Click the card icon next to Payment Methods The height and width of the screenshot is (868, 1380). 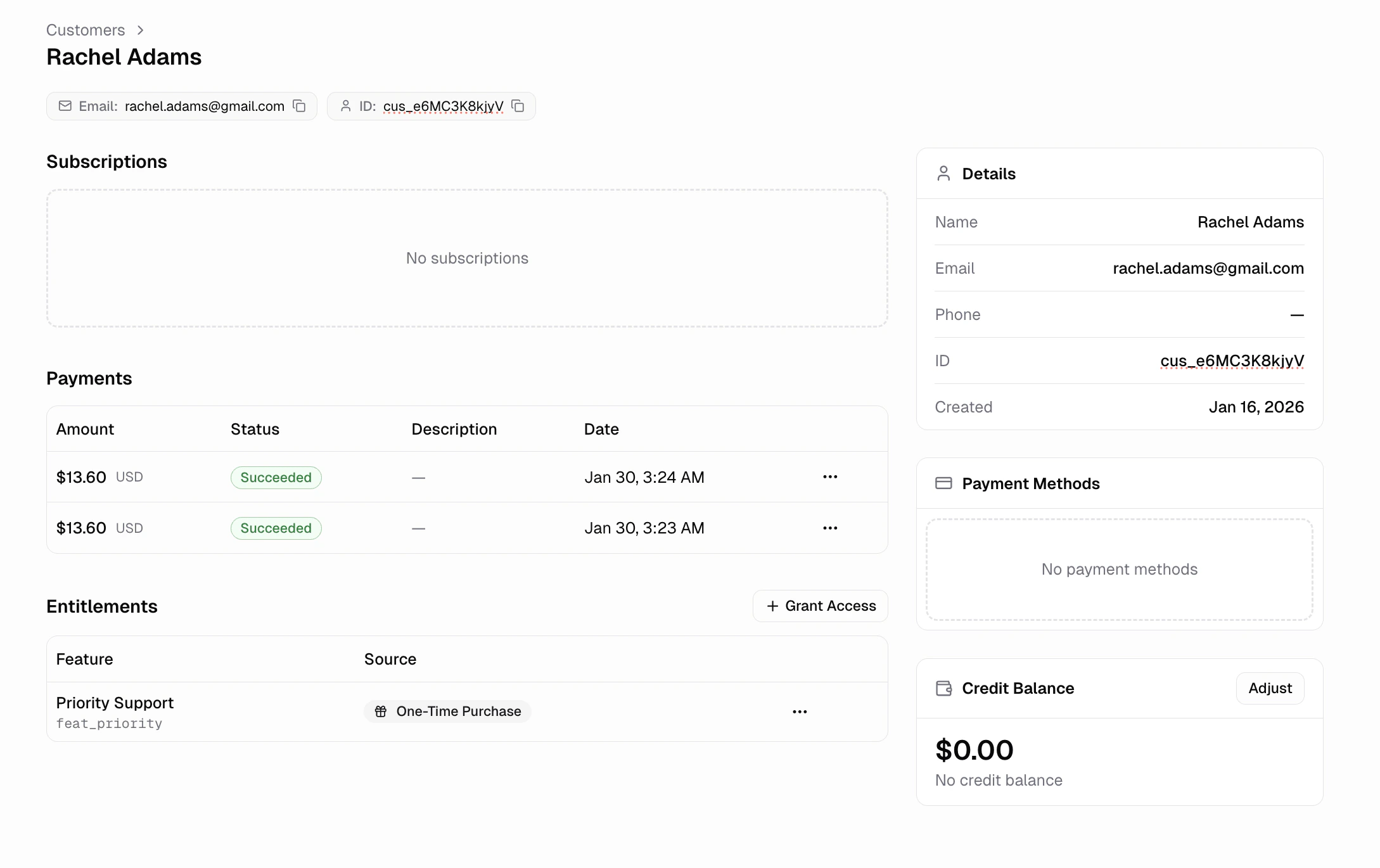943,483
